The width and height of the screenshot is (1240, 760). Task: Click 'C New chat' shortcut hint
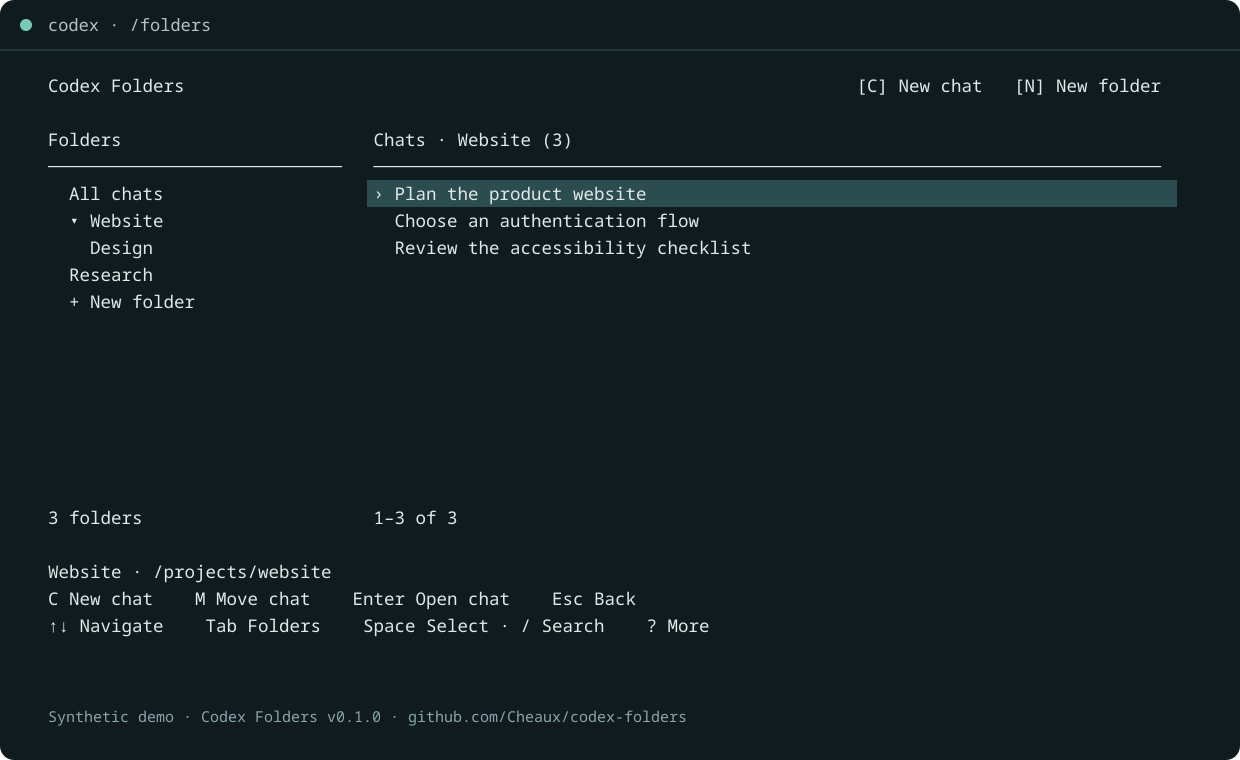click(100, 599)
